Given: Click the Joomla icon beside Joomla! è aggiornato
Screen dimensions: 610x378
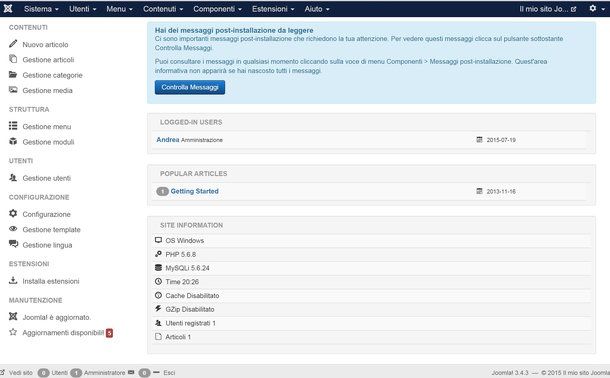Looking at the screenshot, I should (13, 316).
